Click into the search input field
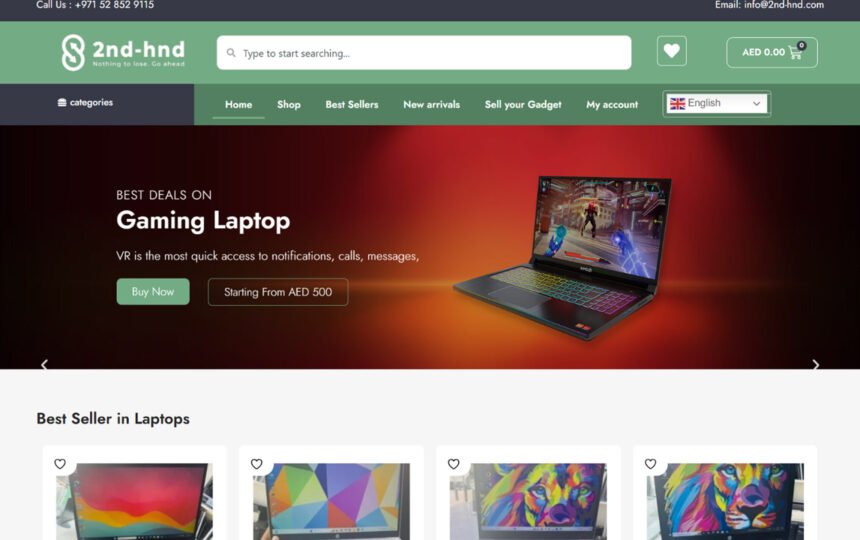The width and height of the screenshot is (860, 540). click(424, 53)
